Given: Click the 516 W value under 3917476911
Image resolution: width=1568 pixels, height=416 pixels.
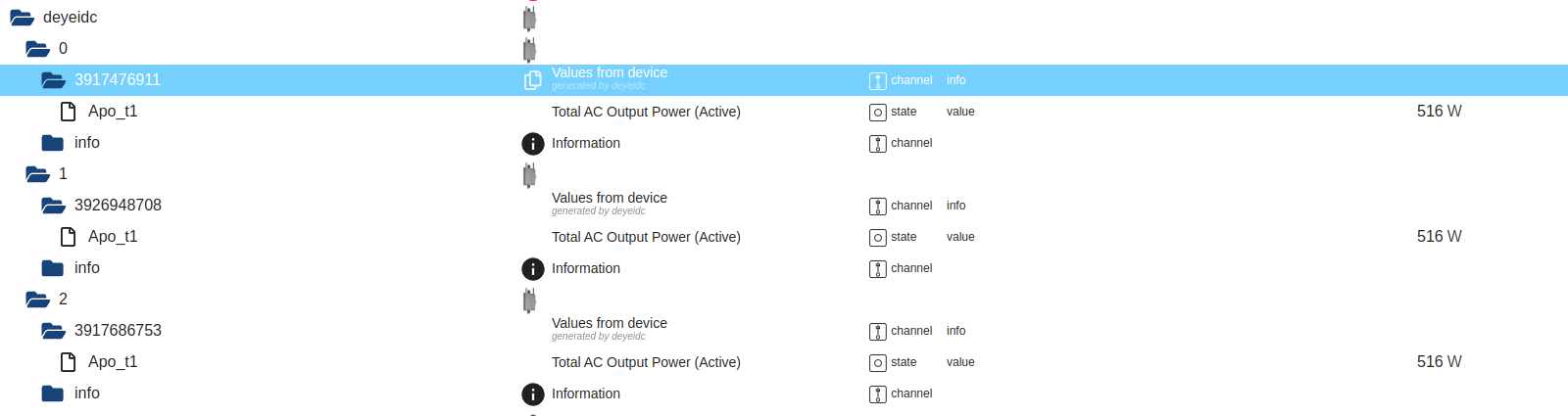Looking at the screenshot, I should click(x=1439, y=112).
